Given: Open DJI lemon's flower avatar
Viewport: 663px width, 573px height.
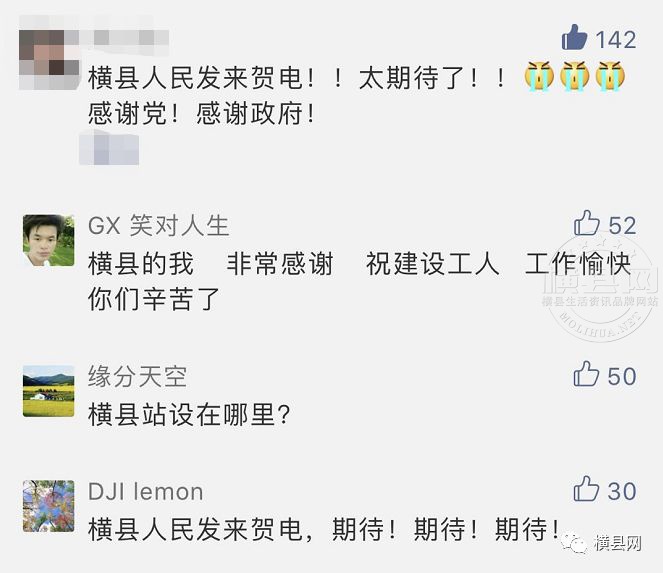Looking at the screenshot, I should [x=49, y=506].
